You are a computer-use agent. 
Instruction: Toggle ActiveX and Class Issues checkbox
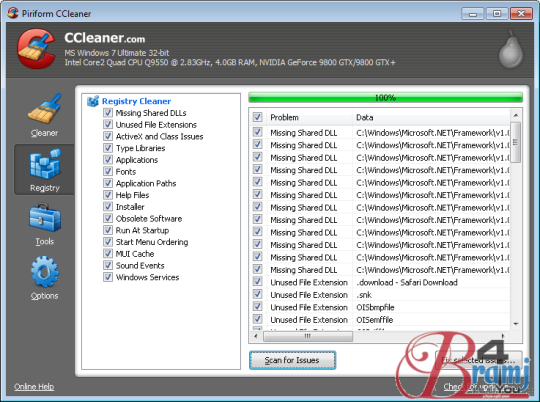point(108,136)
